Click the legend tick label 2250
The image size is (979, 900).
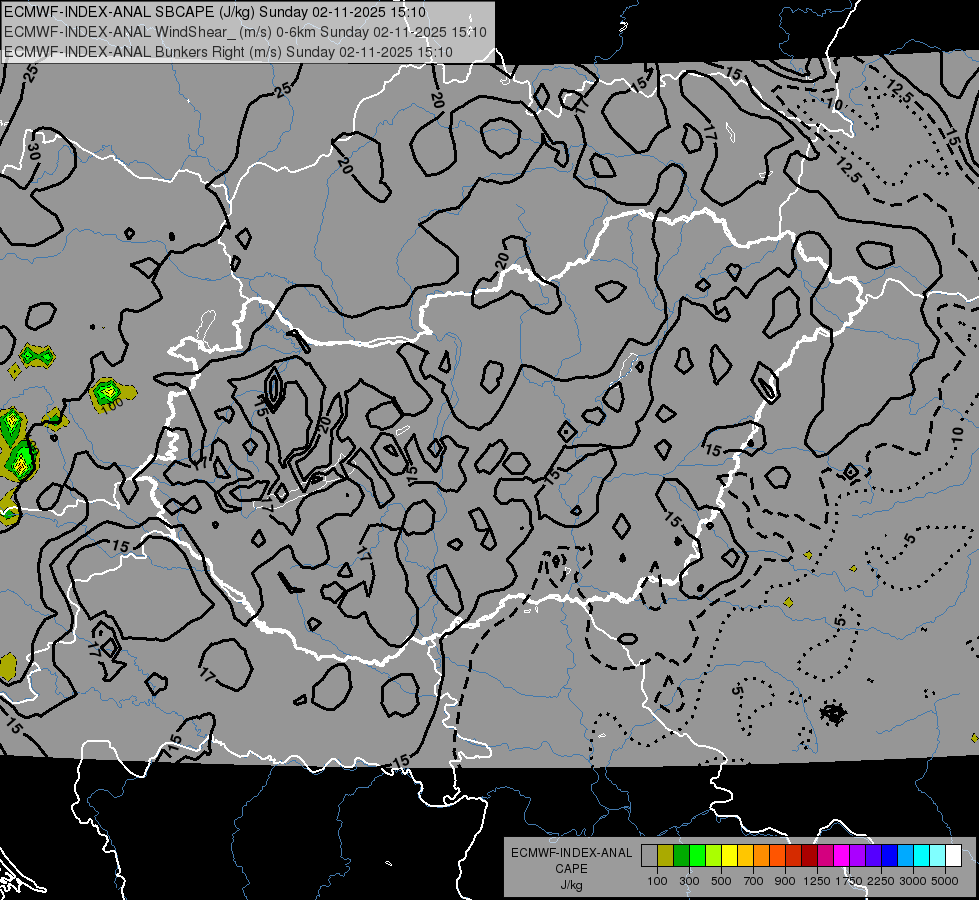882,881
